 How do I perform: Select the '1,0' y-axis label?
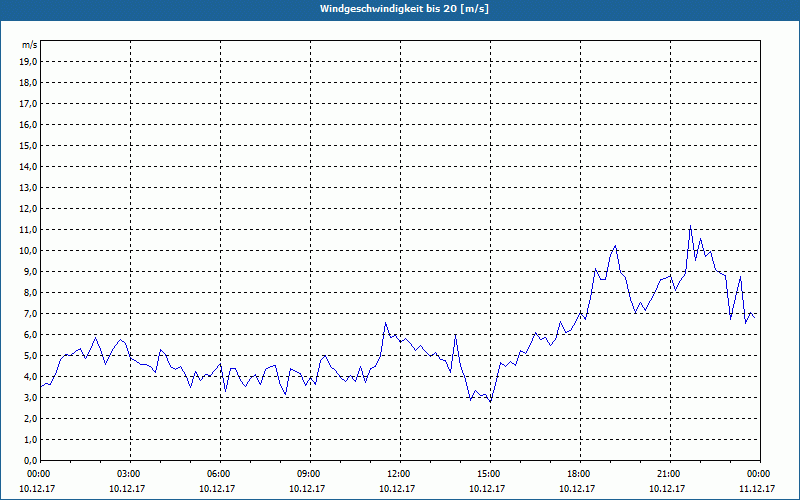(x=31, y=439)
